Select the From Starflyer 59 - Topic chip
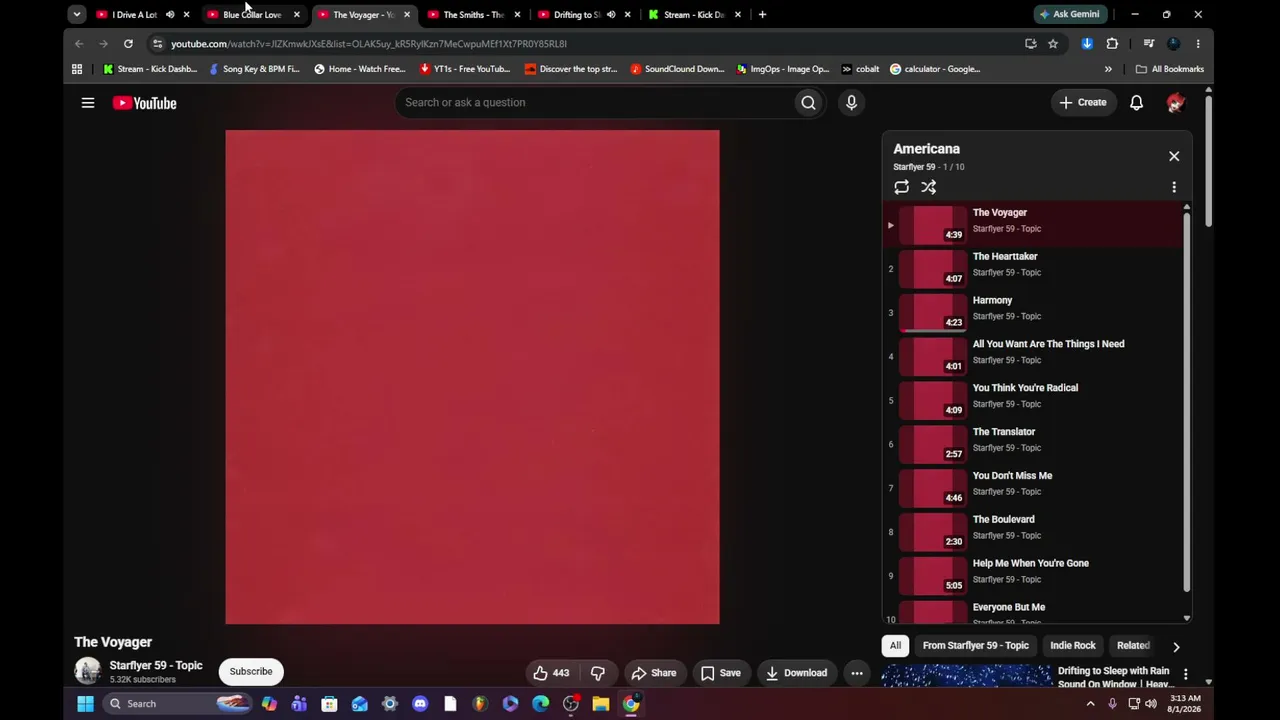1280x720 pixels. pyautogui.click(x=975, y=646)
